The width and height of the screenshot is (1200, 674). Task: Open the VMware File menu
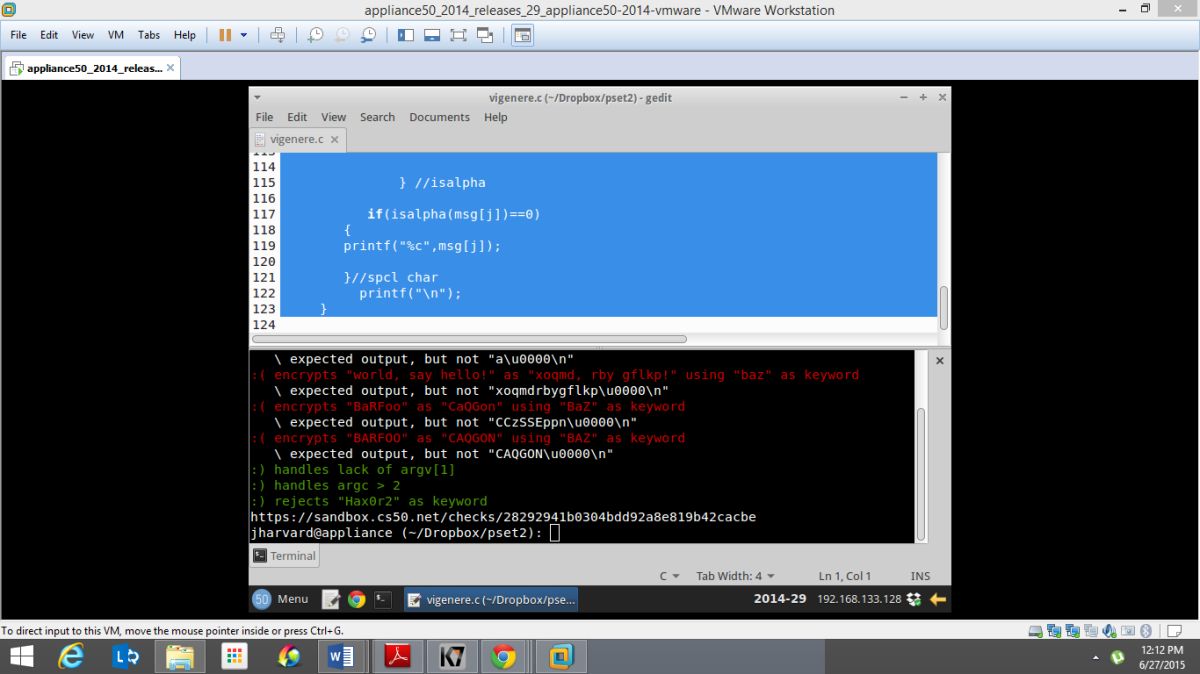pos(19,34)
